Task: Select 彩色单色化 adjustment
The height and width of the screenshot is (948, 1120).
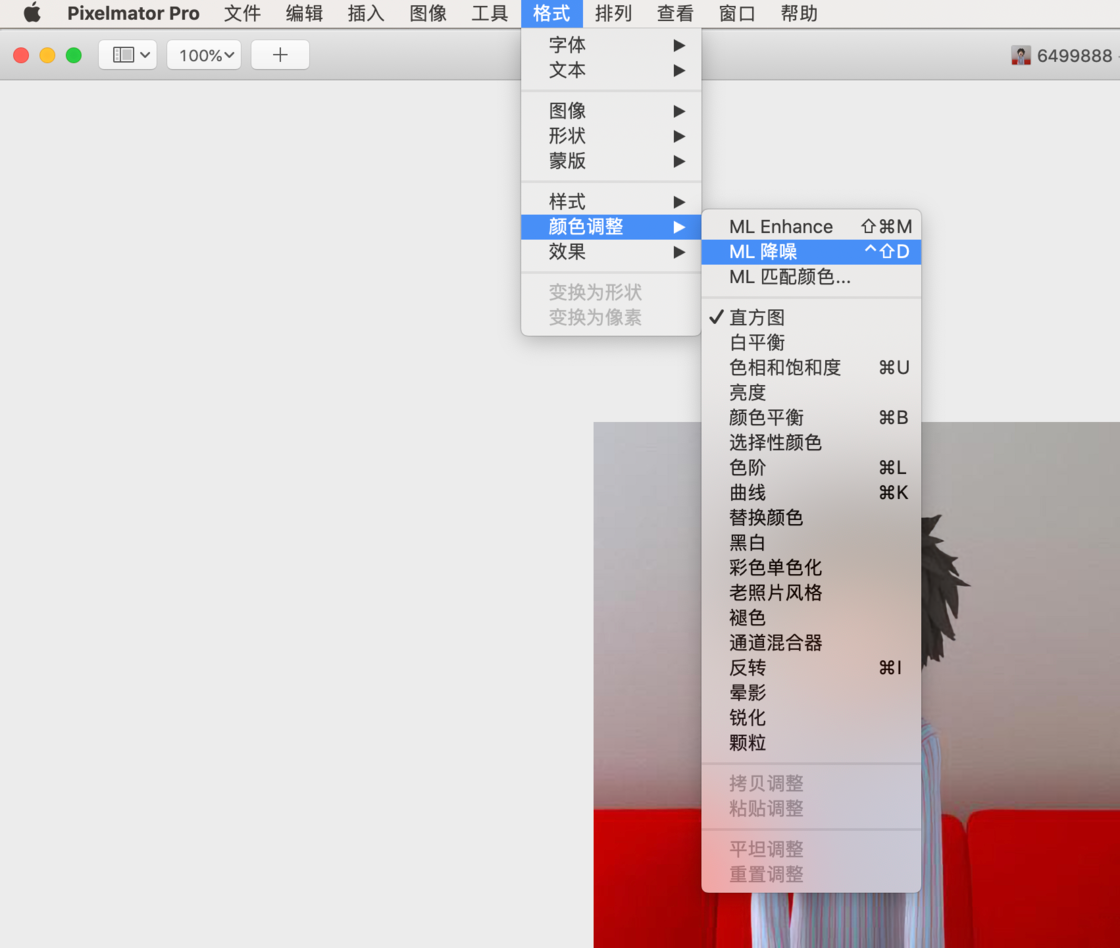Action: pos(811,567)
